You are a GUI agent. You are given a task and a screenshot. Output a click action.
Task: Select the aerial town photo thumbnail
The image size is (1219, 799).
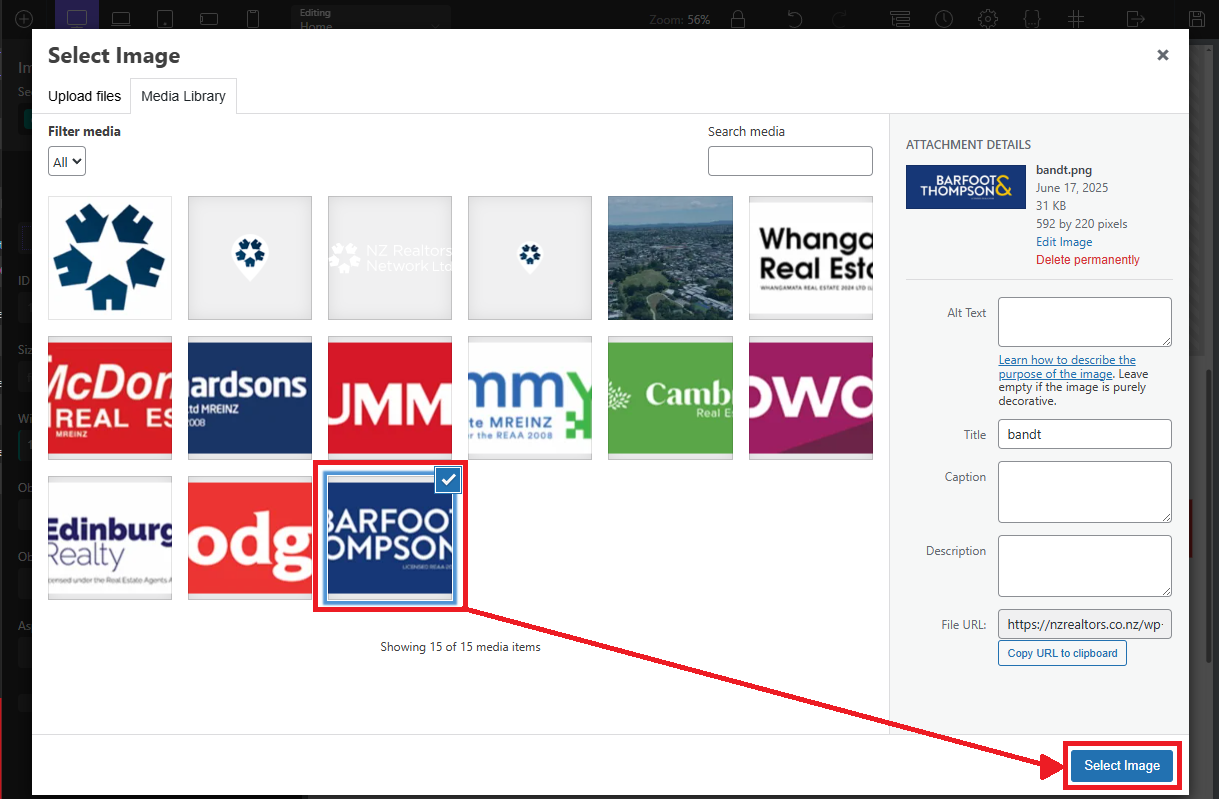670,258
